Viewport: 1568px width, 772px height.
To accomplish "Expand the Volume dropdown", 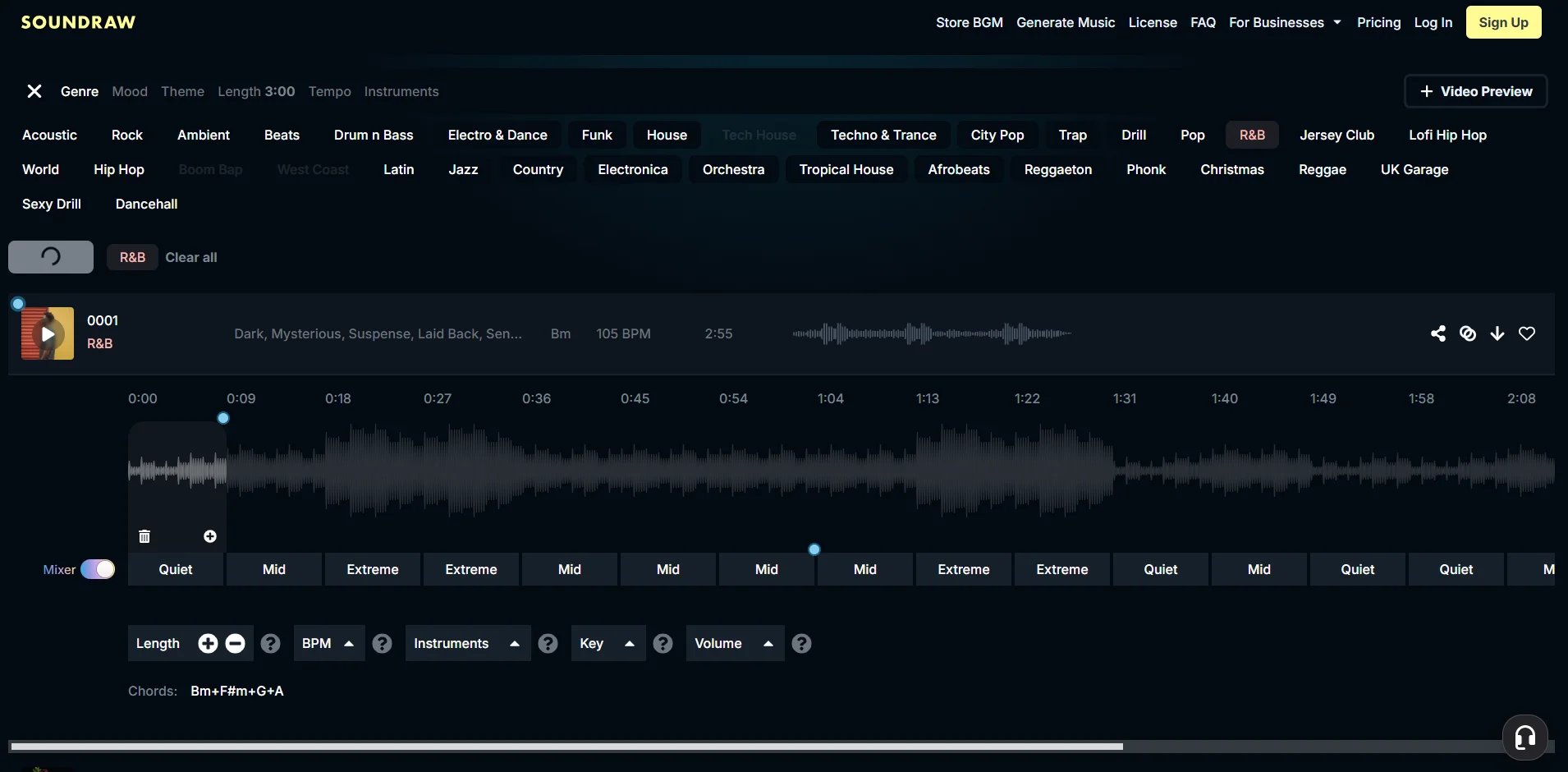I will coord(735,643).
